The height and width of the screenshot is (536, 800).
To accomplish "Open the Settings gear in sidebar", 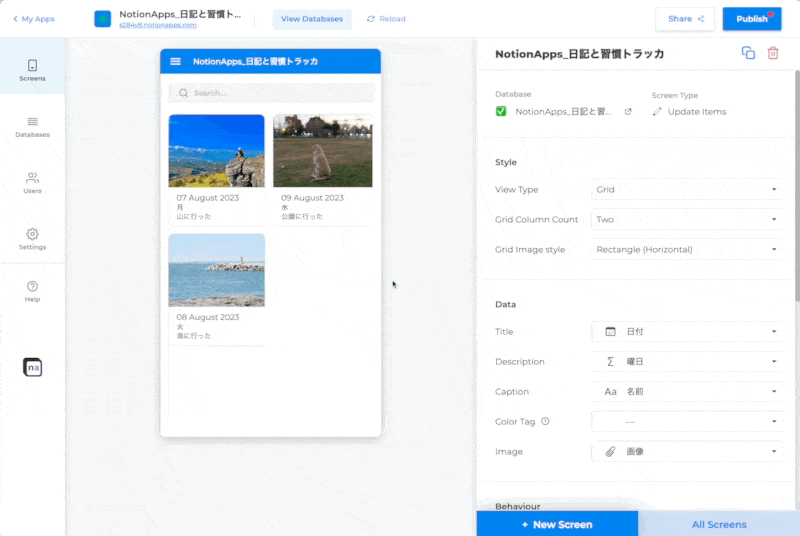I will pos(32,239).
